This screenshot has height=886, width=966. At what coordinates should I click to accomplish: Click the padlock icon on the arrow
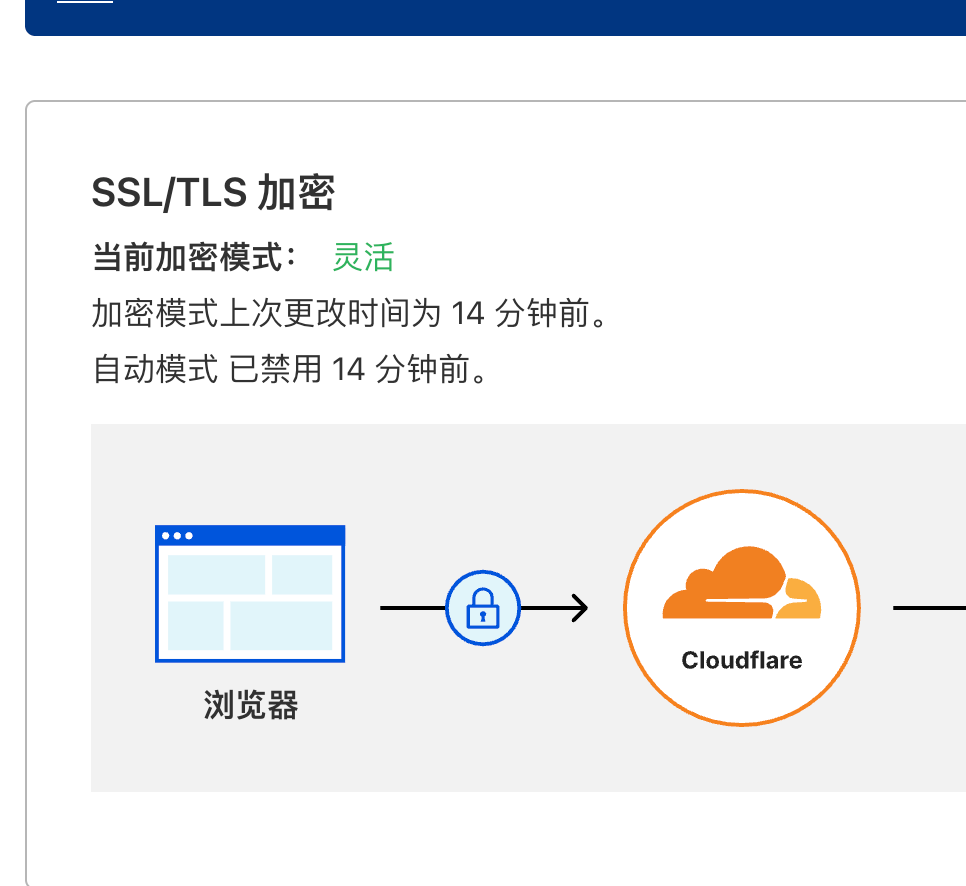point(483,608)
